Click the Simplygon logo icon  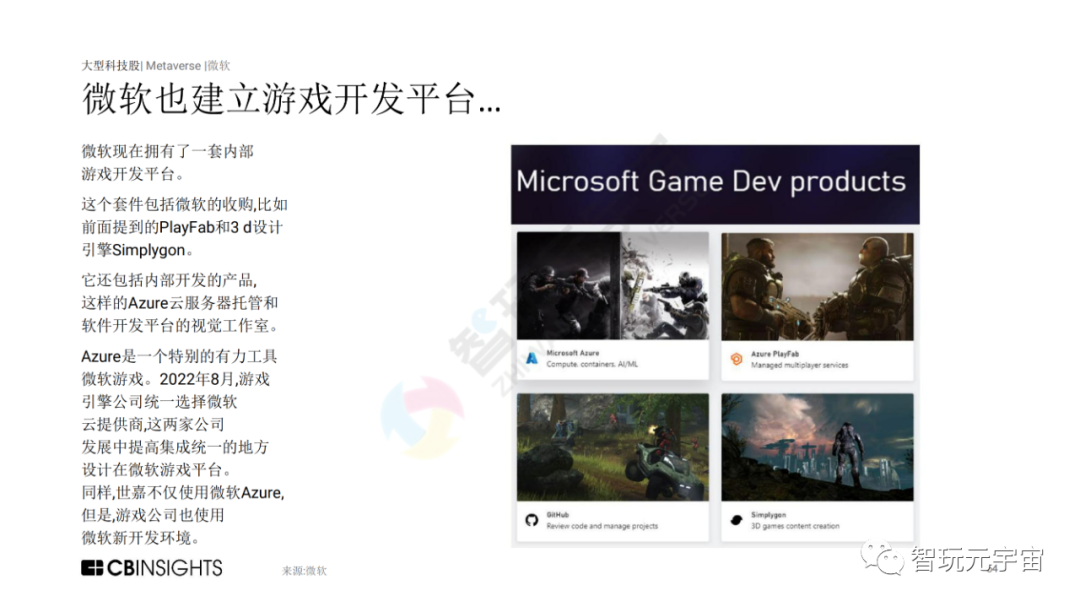click(736, 520)
